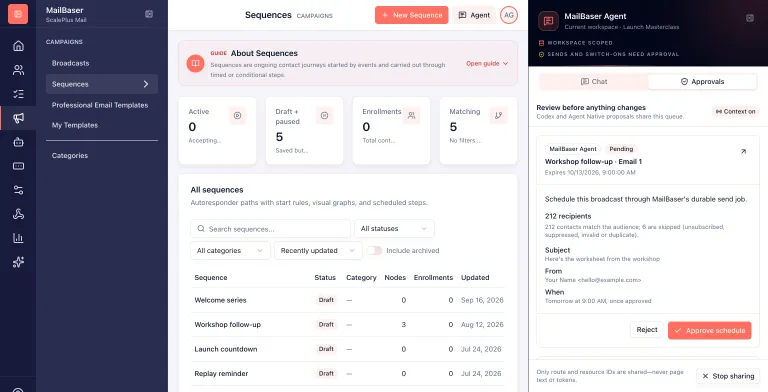The image size is (768, 392).
Task: Click the Stop sharing button
Action: [728, 376]
